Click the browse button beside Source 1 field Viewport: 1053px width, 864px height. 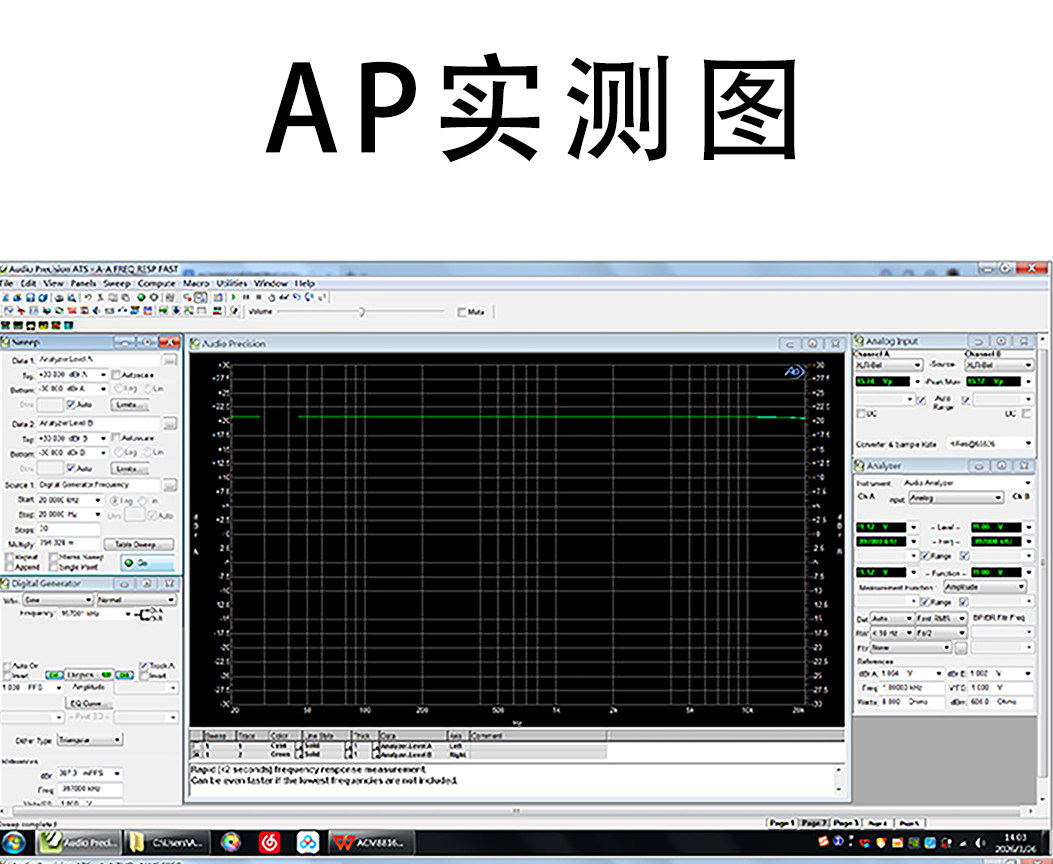pyautogui.click(x=170, y=485)
